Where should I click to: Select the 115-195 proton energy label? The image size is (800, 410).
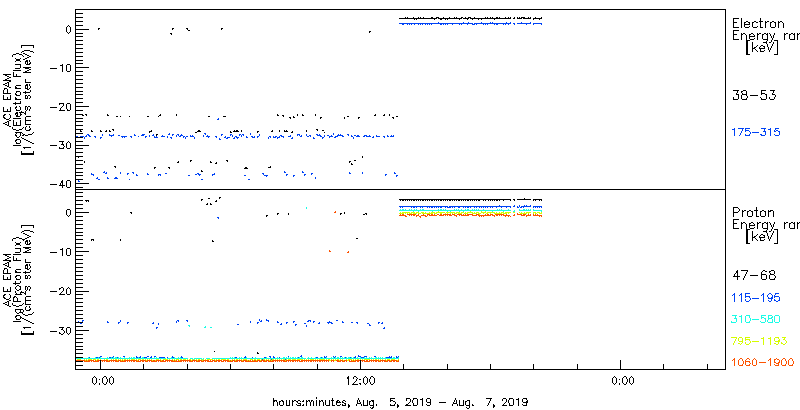click(x=756, y=298)
